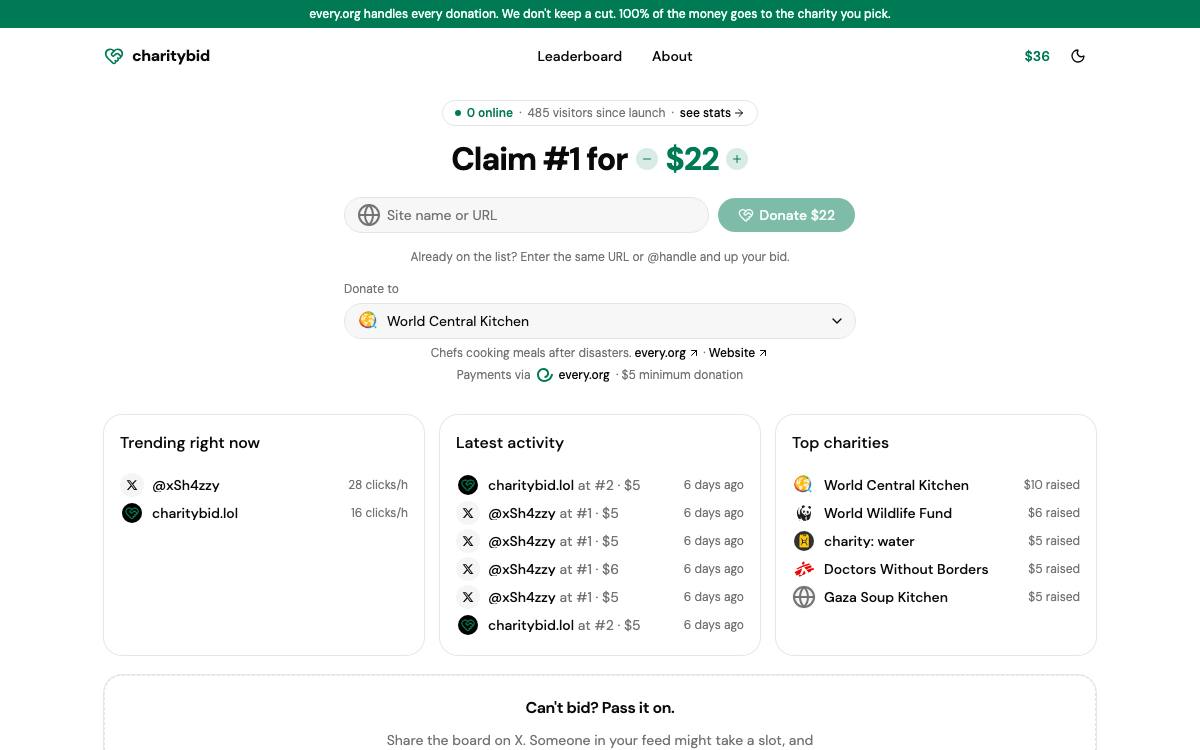Click the Doctors Without Borders red icon
1200x750 pixels.
(803, 569)
